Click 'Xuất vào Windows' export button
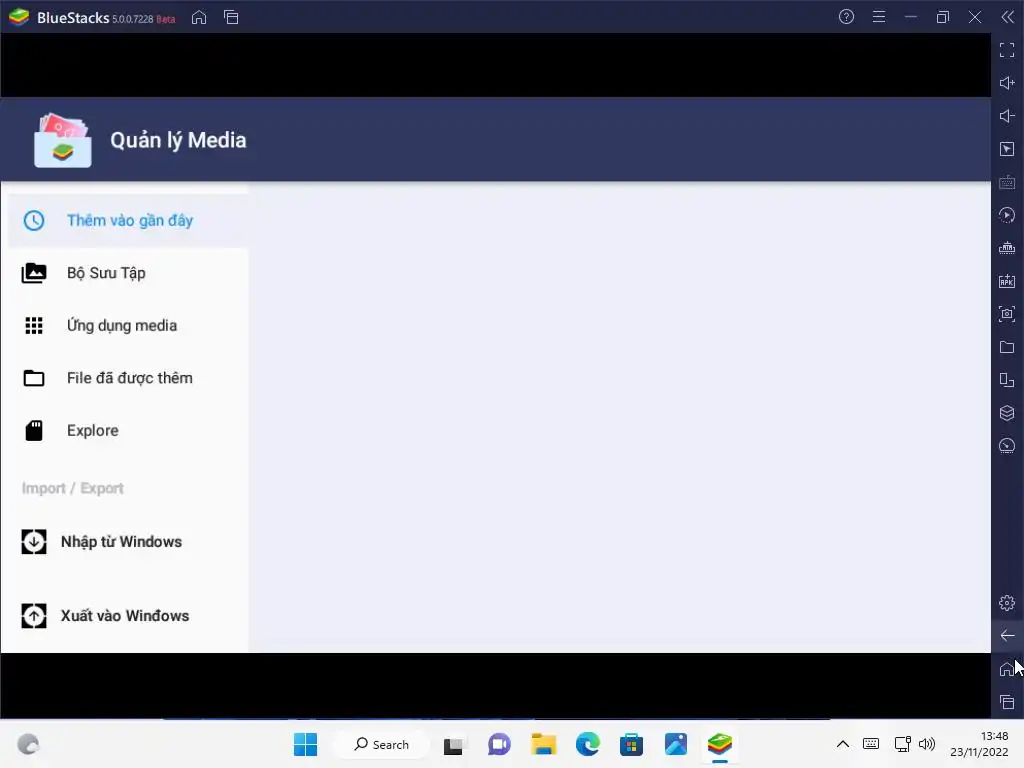This screenshot has height=768, width=1024. click(x=105, y=616)
